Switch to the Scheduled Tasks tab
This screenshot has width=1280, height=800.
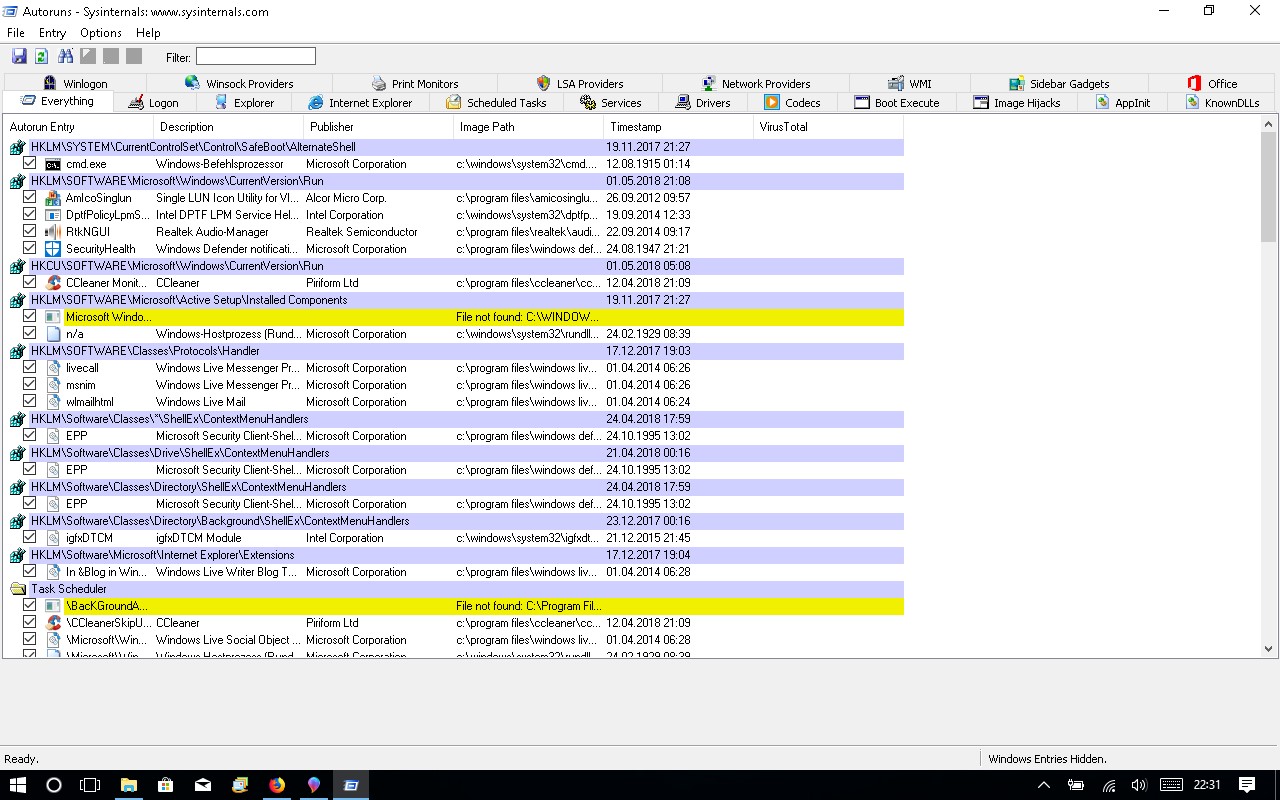(496, 103)
